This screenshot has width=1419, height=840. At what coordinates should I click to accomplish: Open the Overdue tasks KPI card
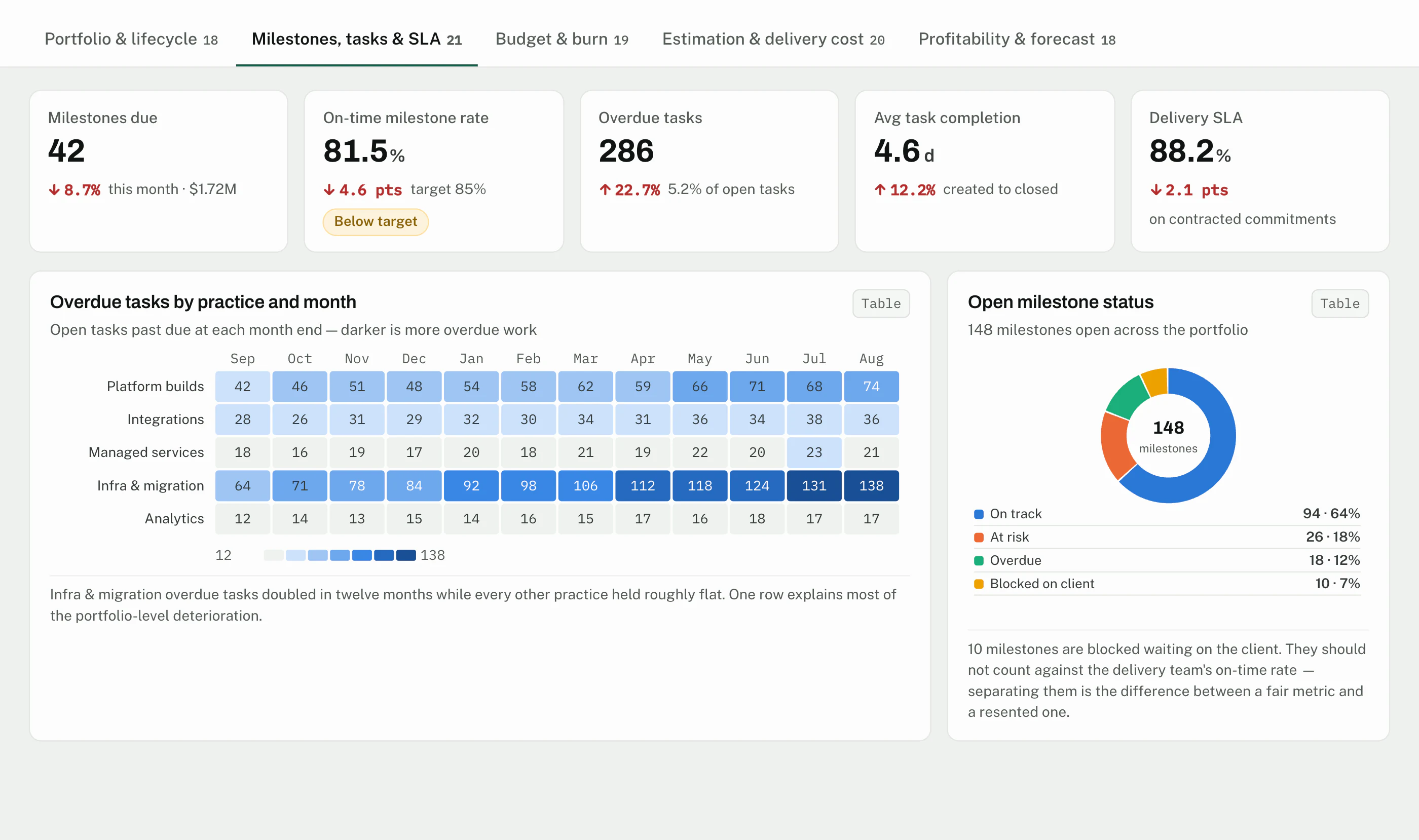[x=709, y=171]
